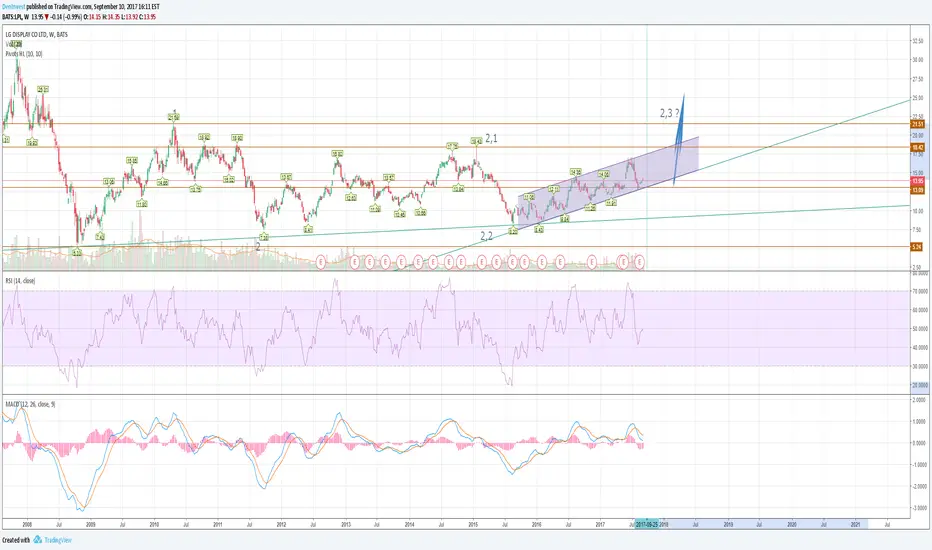
Task: Click the 21.51 price level label
Action: [x=917, y=124]
